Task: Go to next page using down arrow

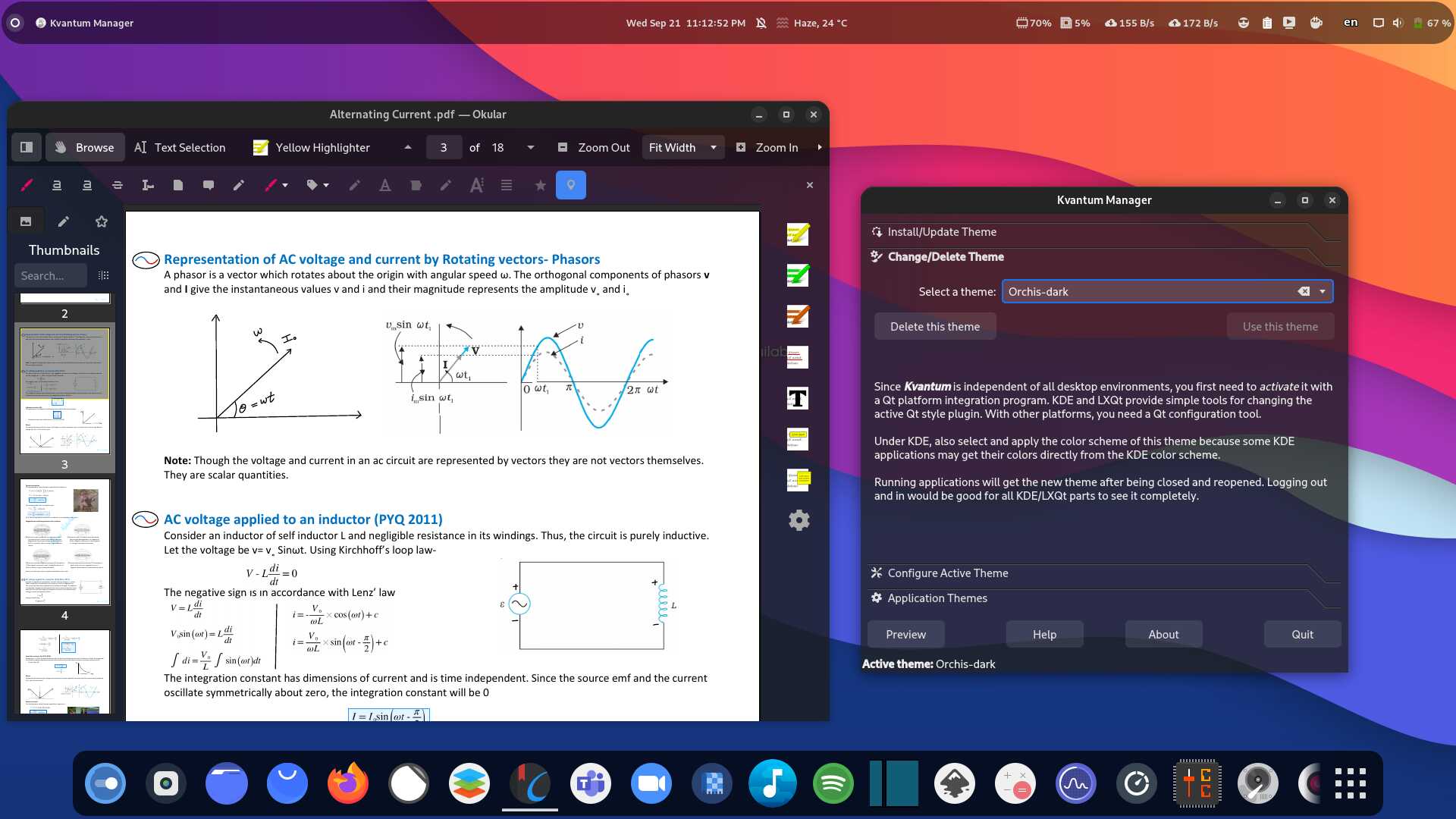Action: tap(531, 147)
